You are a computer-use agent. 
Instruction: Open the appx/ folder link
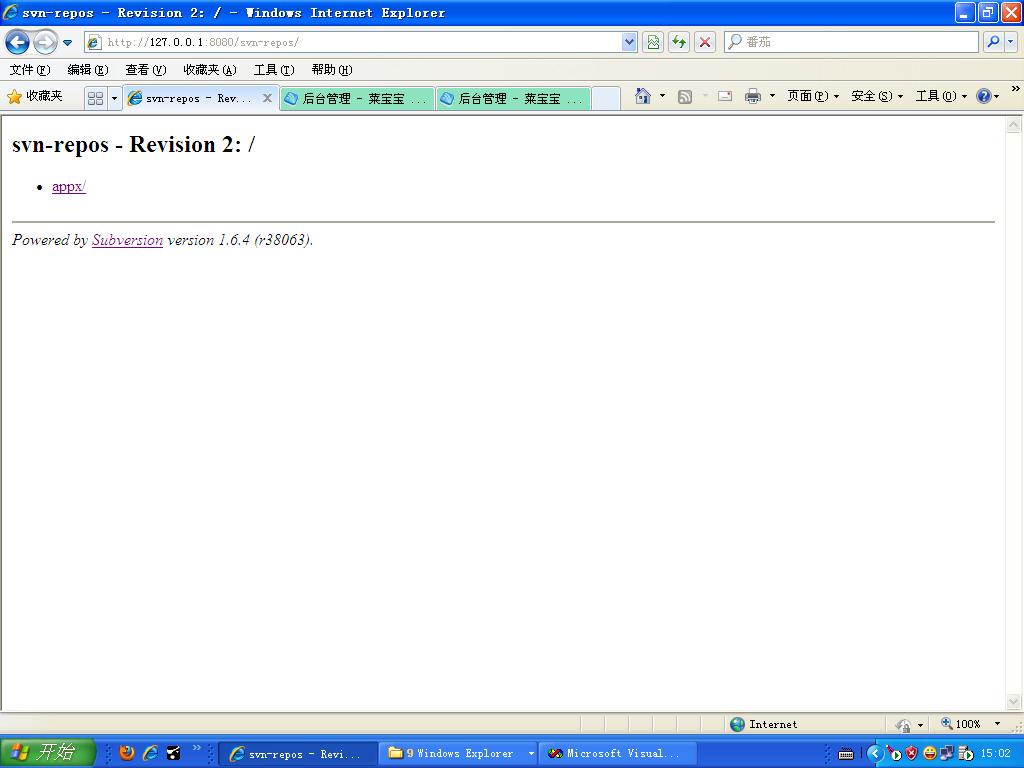tap(69, 187)
